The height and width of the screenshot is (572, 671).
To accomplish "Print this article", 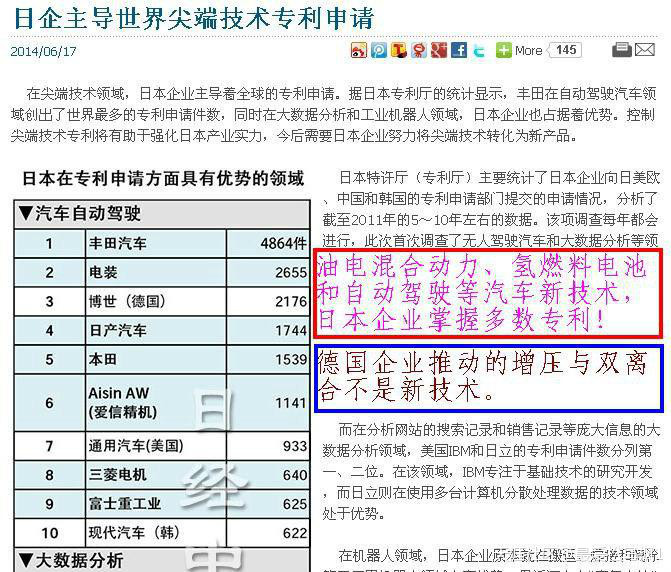I will pos(622,50).
